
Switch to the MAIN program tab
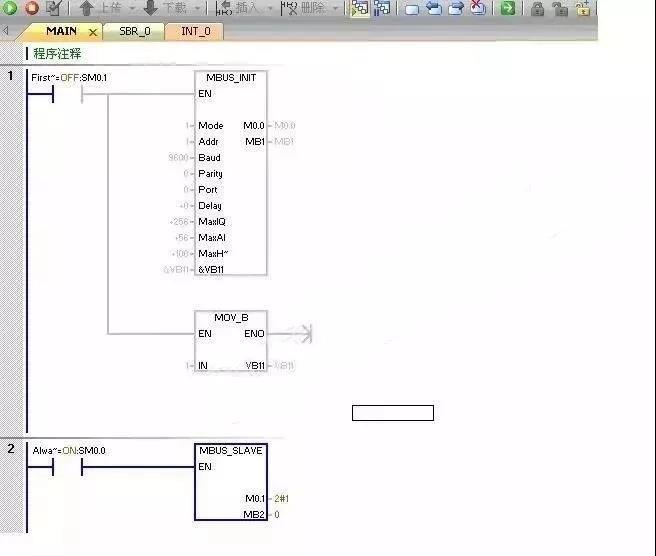[x=61, y=31]
